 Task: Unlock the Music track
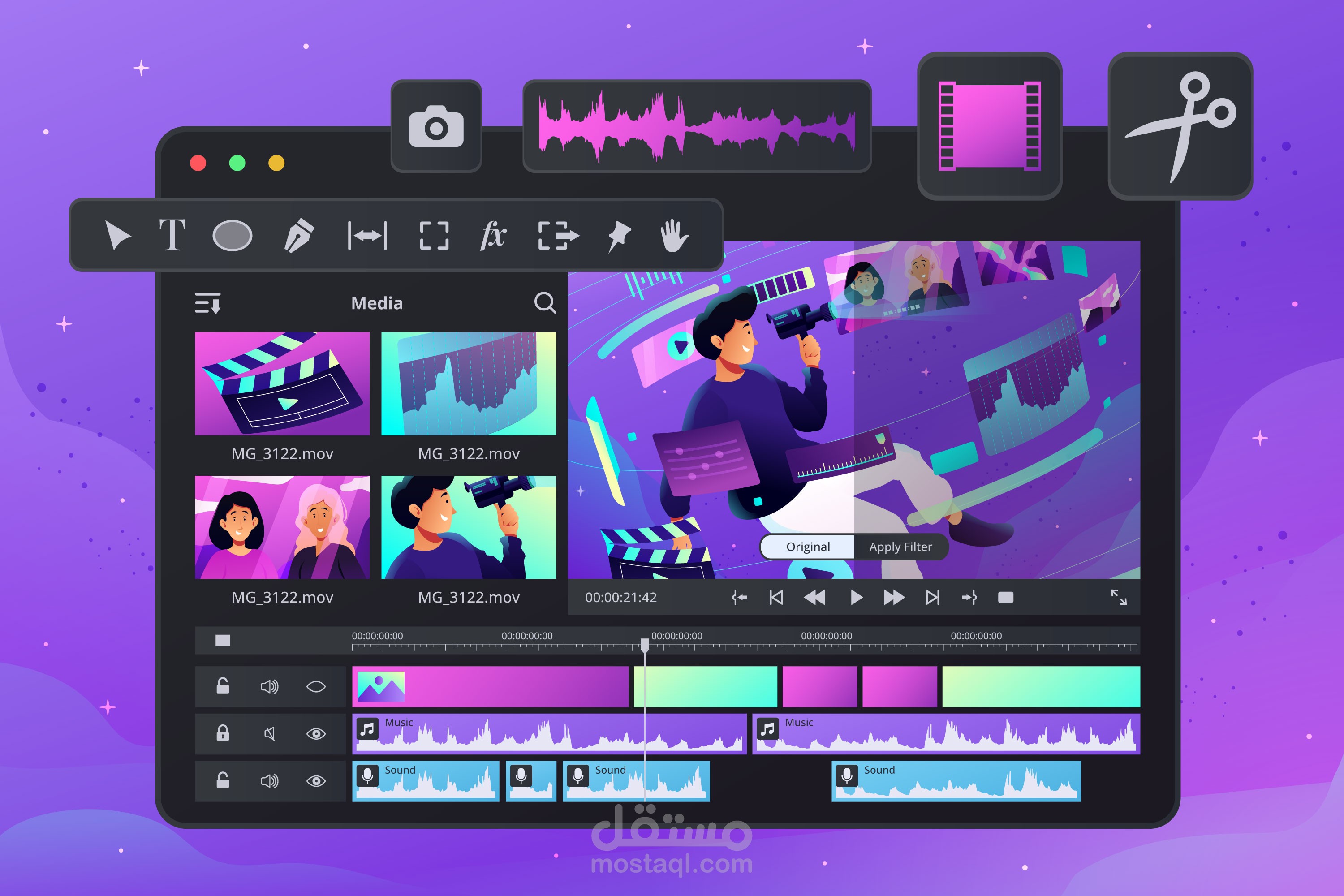click(x=223, y=733)
